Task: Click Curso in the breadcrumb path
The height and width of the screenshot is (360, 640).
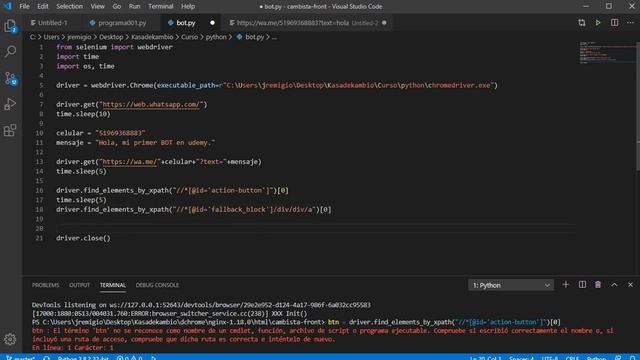Action: pos(189,37)
